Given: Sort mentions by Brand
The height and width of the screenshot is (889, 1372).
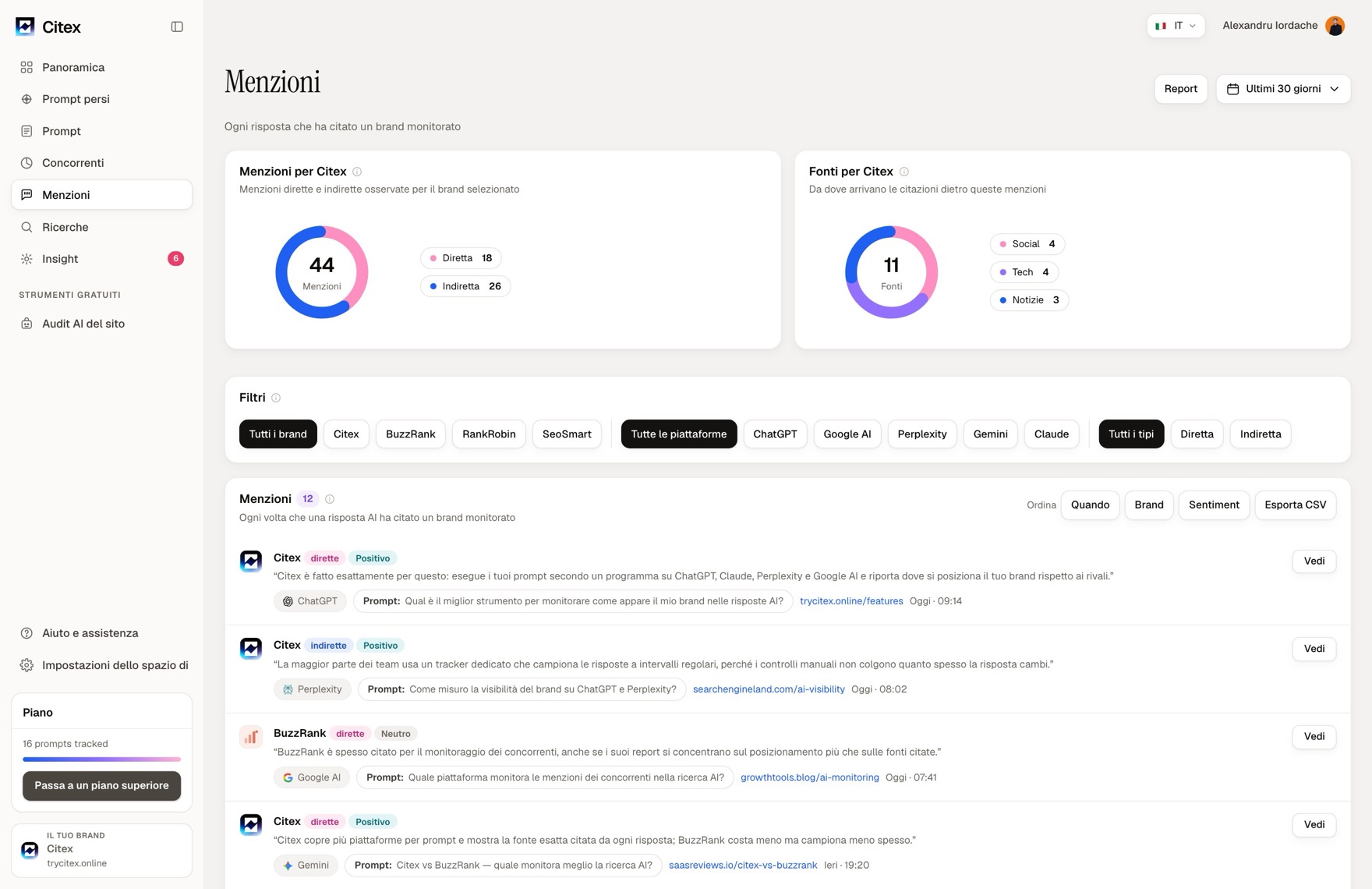Looking at the screenshot, I should click(1149, 505).
